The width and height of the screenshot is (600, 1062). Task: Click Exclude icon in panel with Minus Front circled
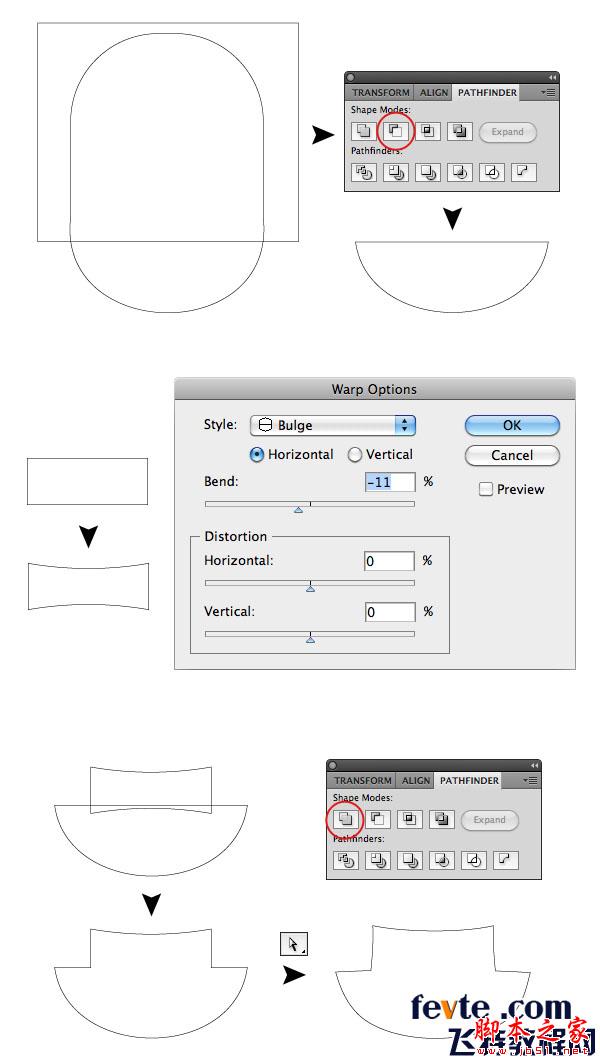point(460,131)
